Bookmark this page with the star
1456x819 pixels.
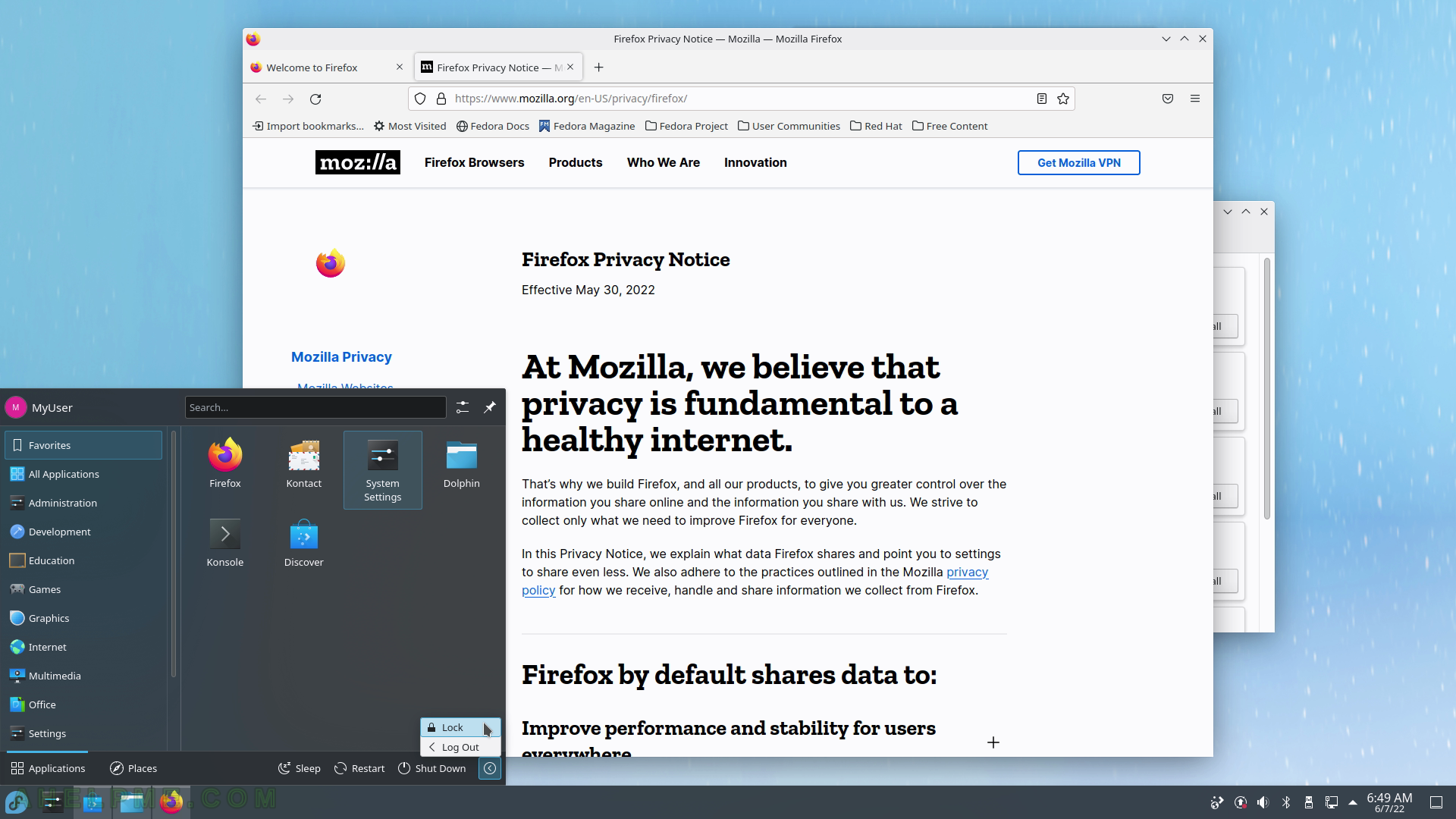coord(1063,99)
